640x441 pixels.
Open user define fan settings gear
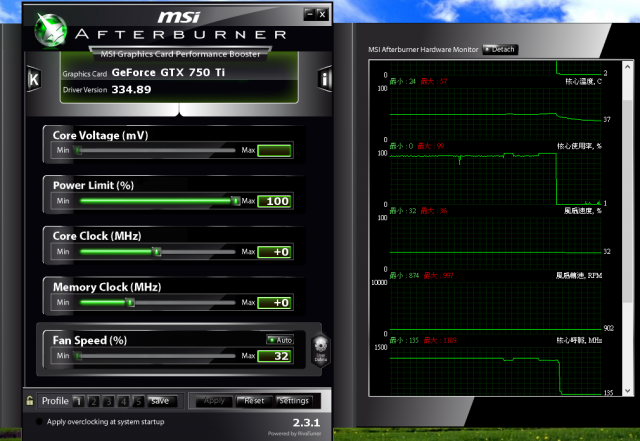pyautogui.click(x=320, y=349)
